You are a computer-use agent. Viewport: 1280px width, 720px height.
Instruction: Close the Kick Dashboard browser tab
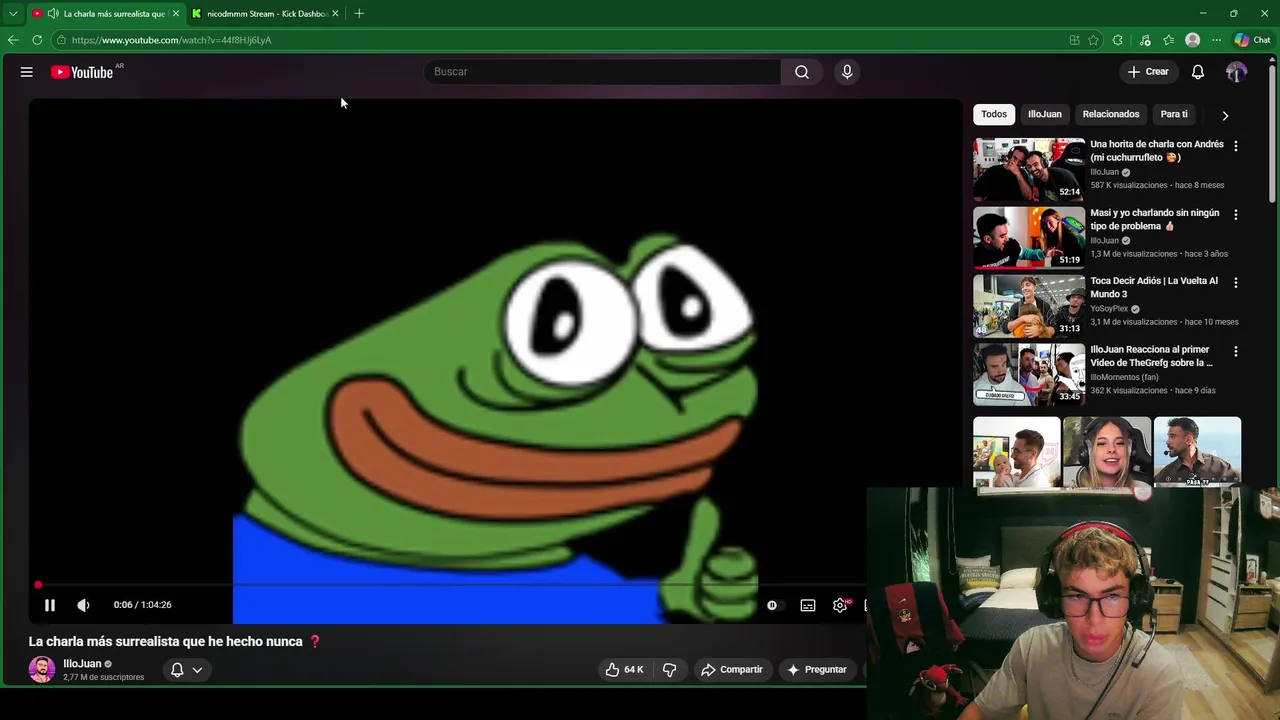(335, 14)
